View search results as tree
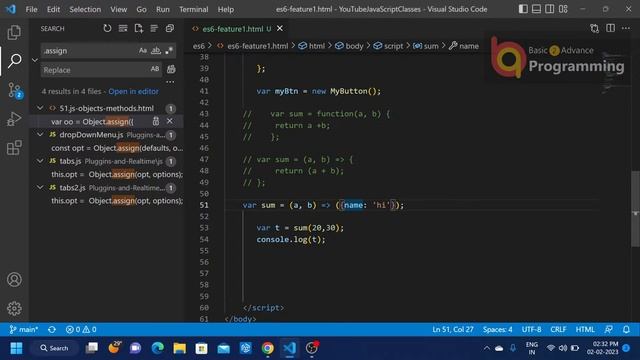The image size is (640, 360). [154, 29]
